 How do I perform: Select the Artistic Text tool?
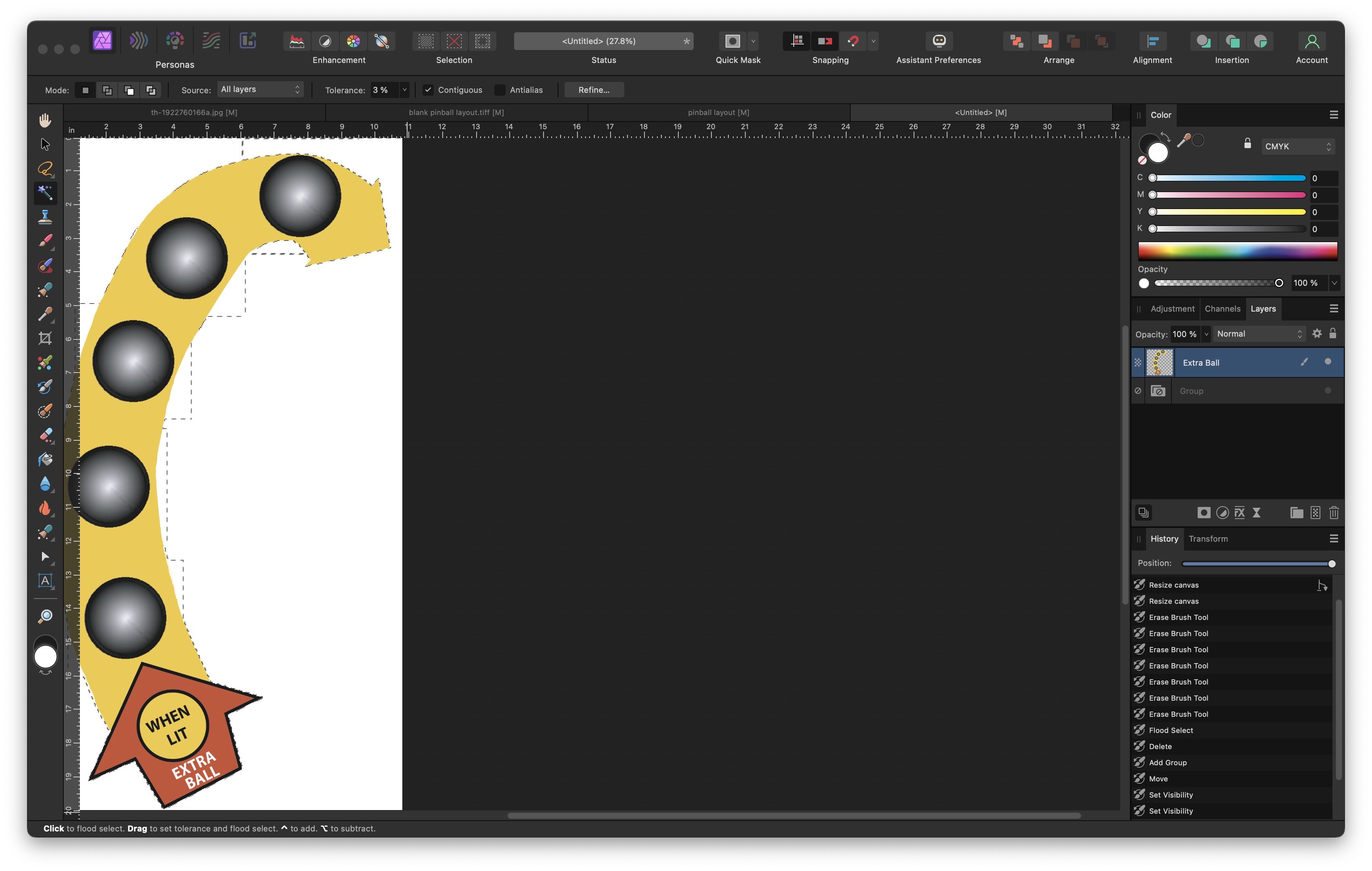[x=45, y=581]
